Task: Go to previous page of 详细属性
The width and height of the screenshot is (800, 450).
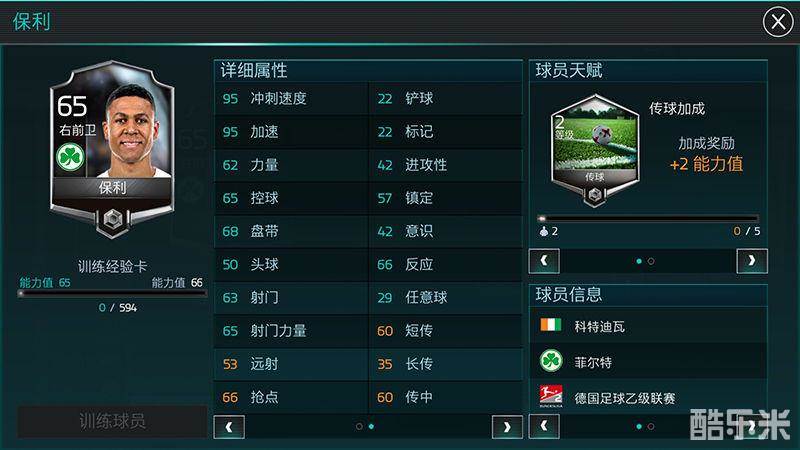Action: (229, 427)
